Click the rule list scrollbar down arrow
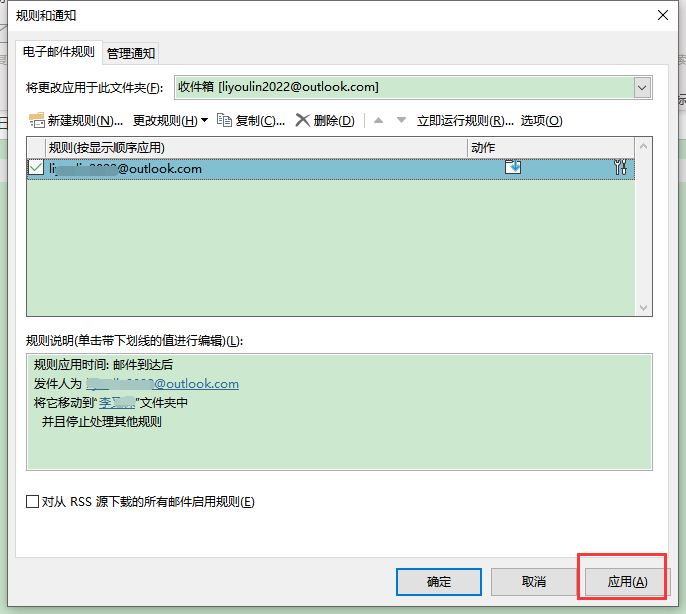Image resolution: width=686 pixels, height=614 pixels. 644,307
